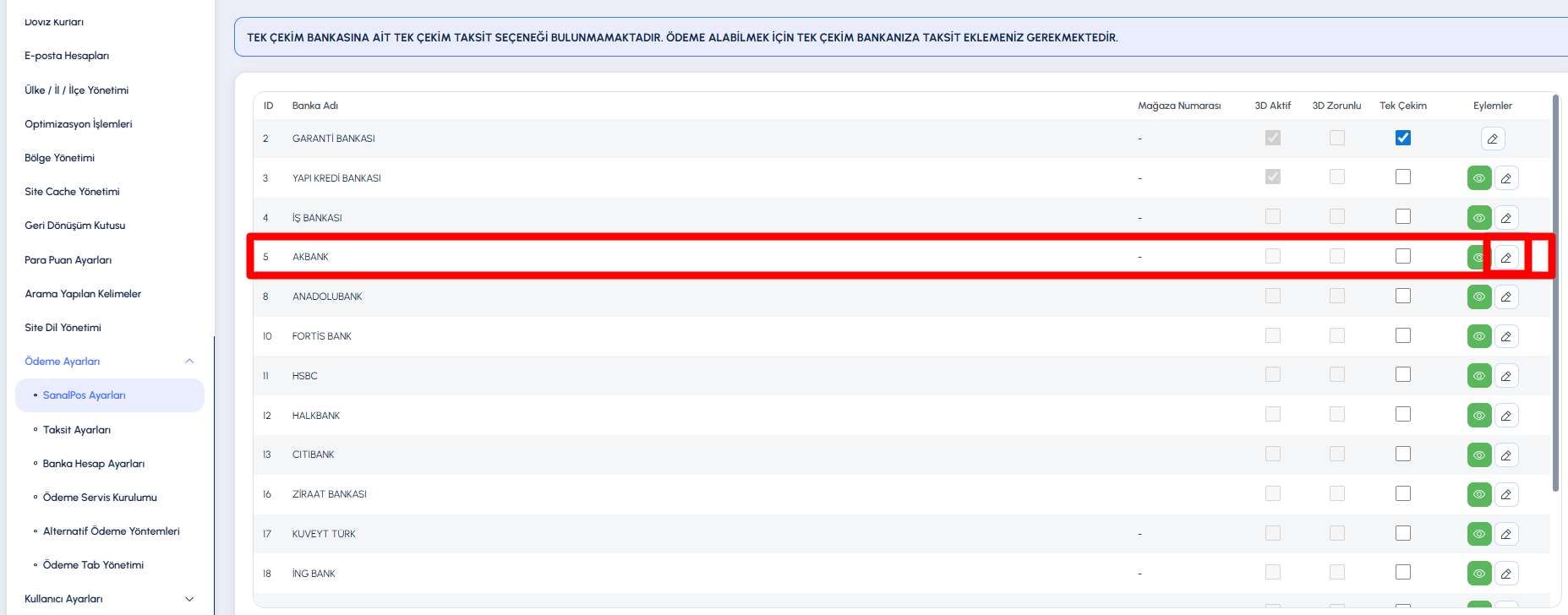Check Tek Çekim for HSBC
Screen dimensions: 1568x615
pyautogui.click(x=1403, y=374)
